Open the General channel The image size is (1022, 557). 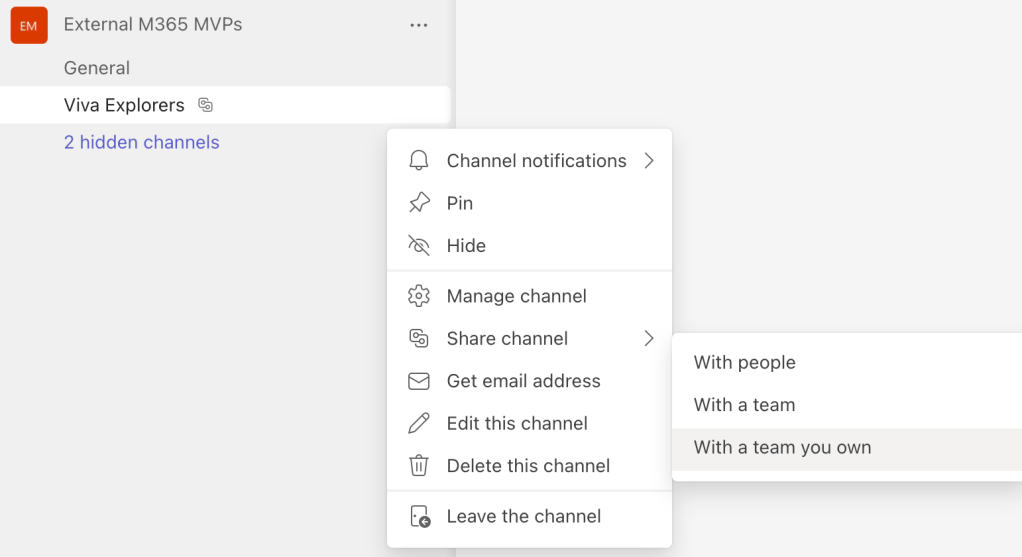tap(97, 68)
